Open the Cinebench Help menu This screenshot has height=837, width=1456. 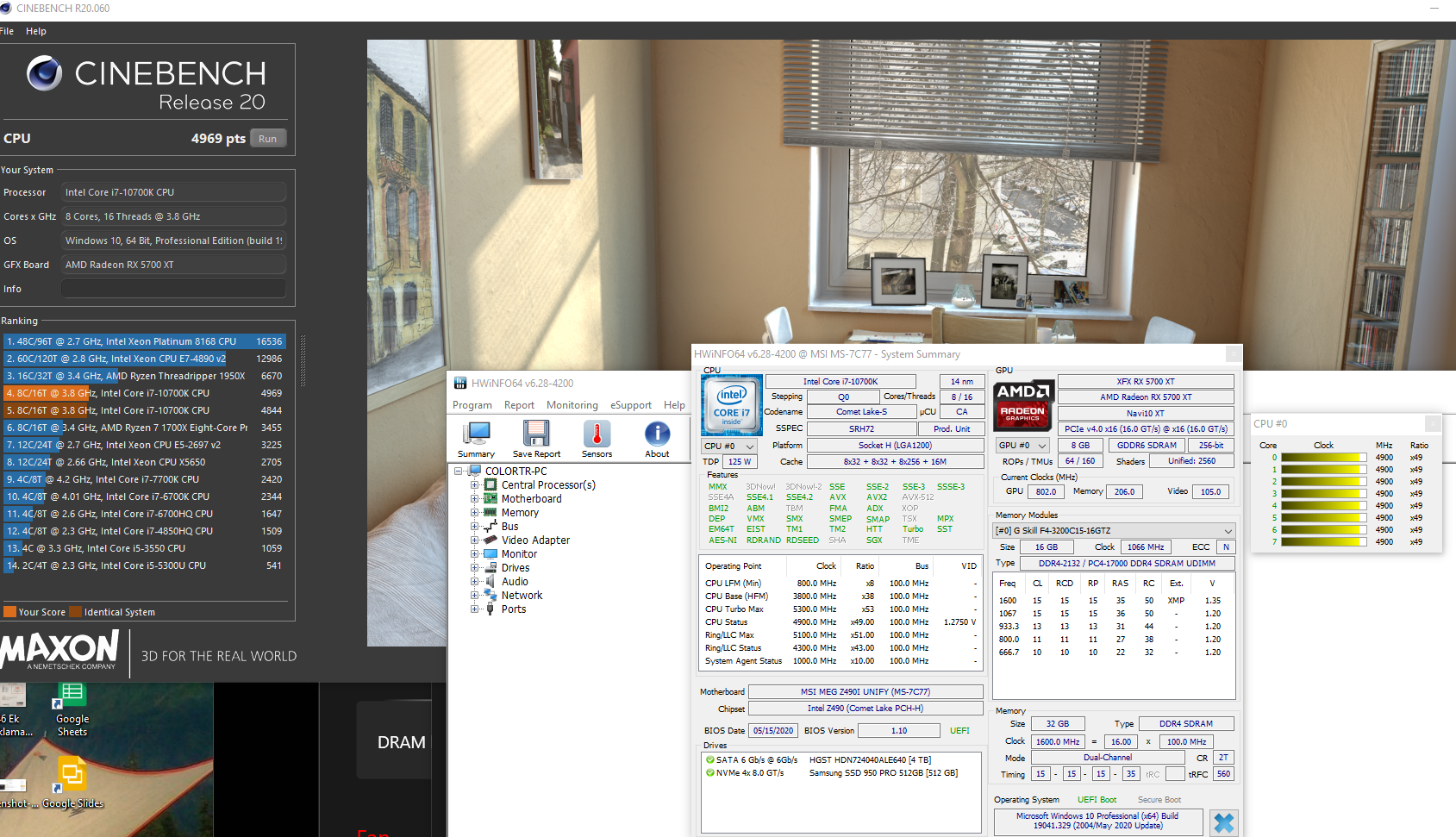pos(36,31)
